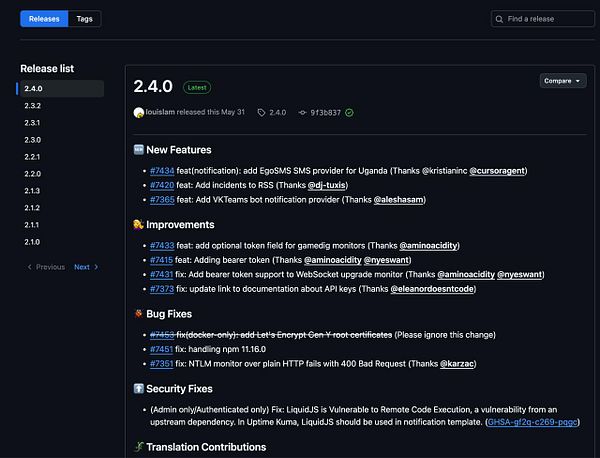Open @eleanordoesntcode's profile mention
Image resolution: width=600 pixels, height=458 pixels.
coord(432,289)
